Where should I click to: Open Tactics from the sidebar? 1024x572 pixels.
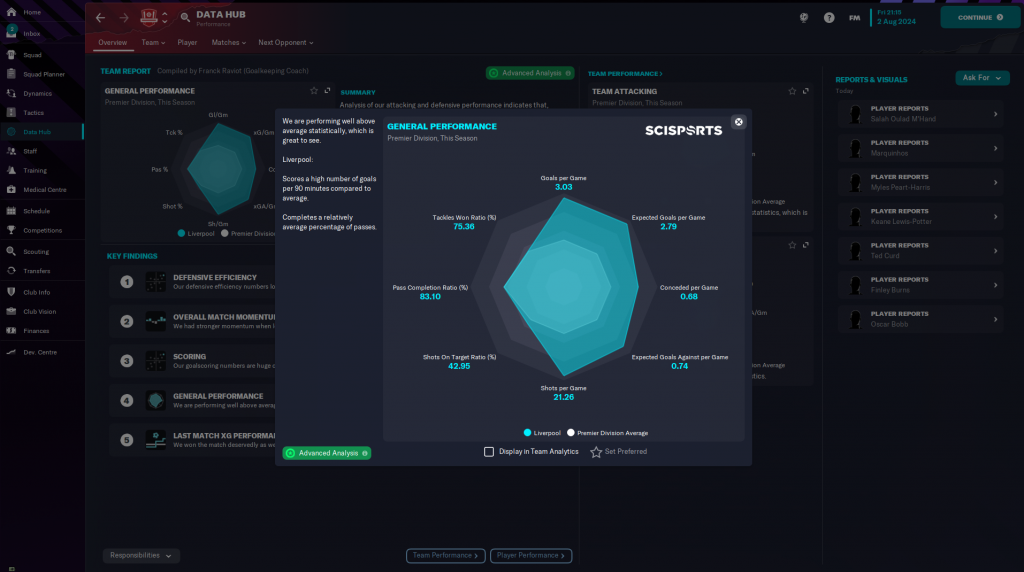click(33, 112)
